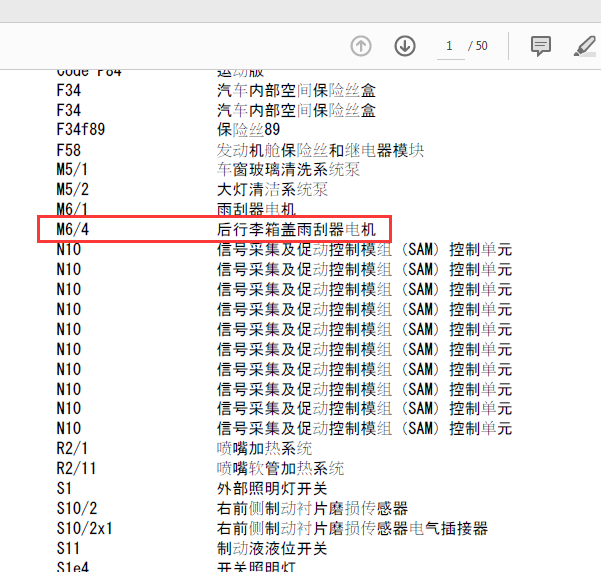Go to previous page with up arrow
Viewport: 601px width, 572px height.
361,46
